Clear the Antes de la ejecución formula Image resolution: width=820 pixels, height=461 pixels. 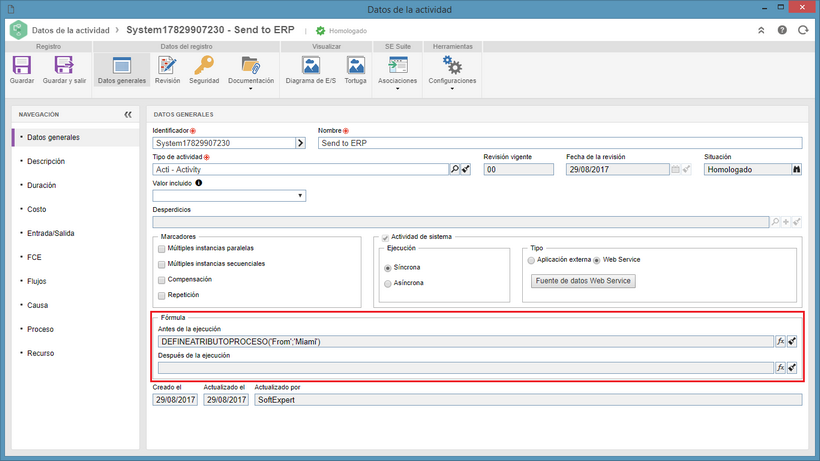[792, 341]
